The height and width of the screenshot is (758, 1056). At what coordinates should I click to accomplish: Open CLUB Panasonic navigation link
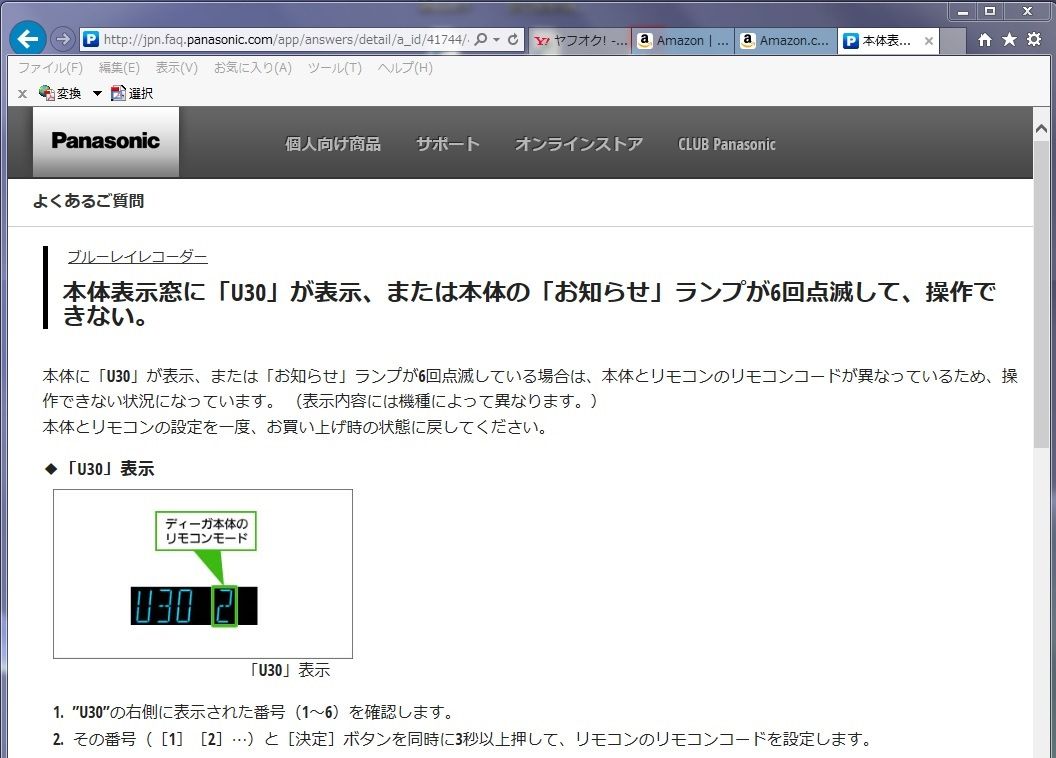click(727, 144)
